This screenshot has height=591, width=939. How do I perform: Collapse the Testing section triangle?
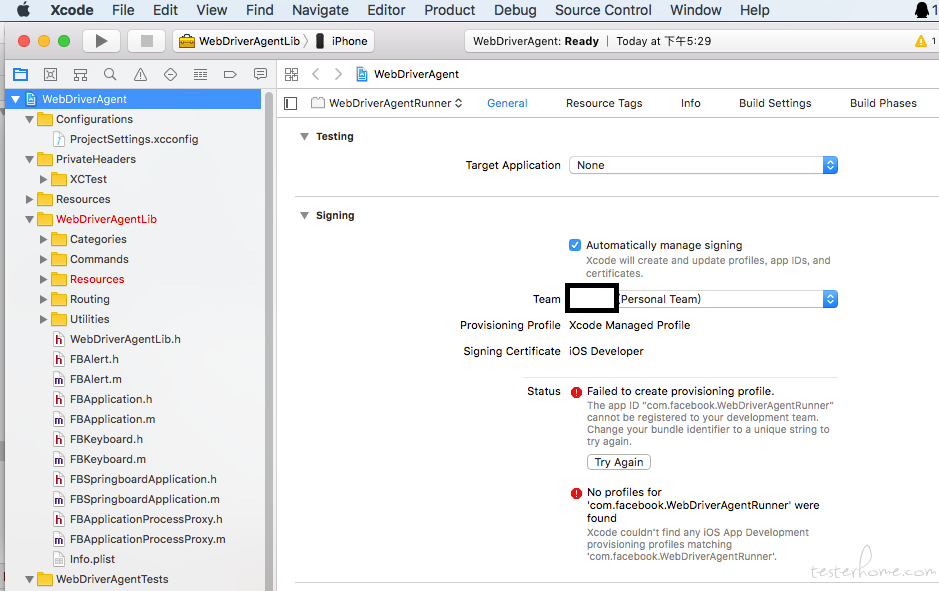pyautogui.click(x=304, y=137)
